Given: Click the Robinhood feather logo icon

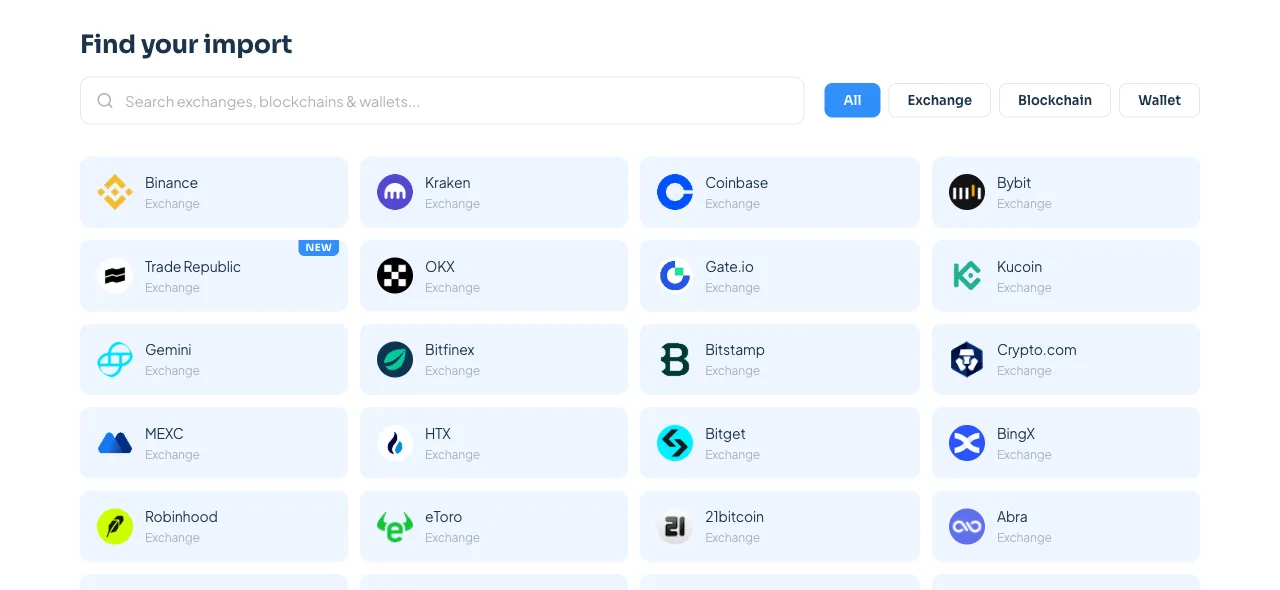Looking at the screenshot, I should pos(115,526).
